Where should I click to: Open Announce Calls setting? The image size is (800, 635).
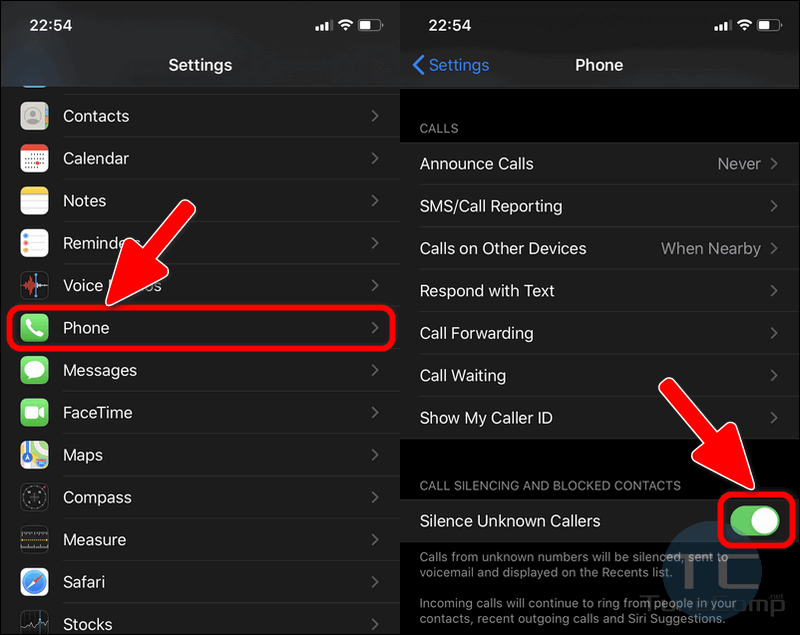pos(599,163)
